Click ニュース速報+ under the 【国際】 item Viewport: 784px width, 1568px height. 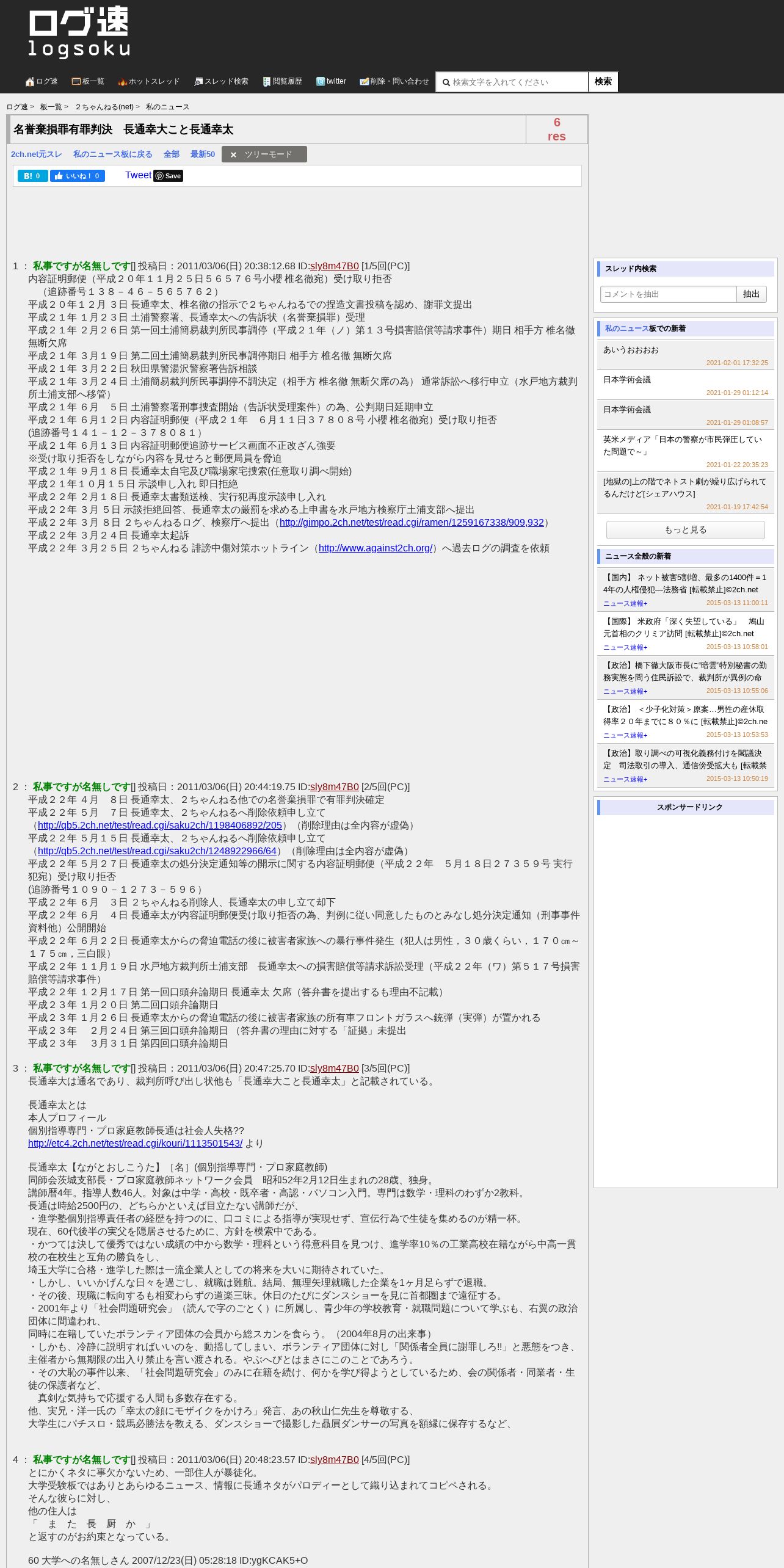point(625,648)
